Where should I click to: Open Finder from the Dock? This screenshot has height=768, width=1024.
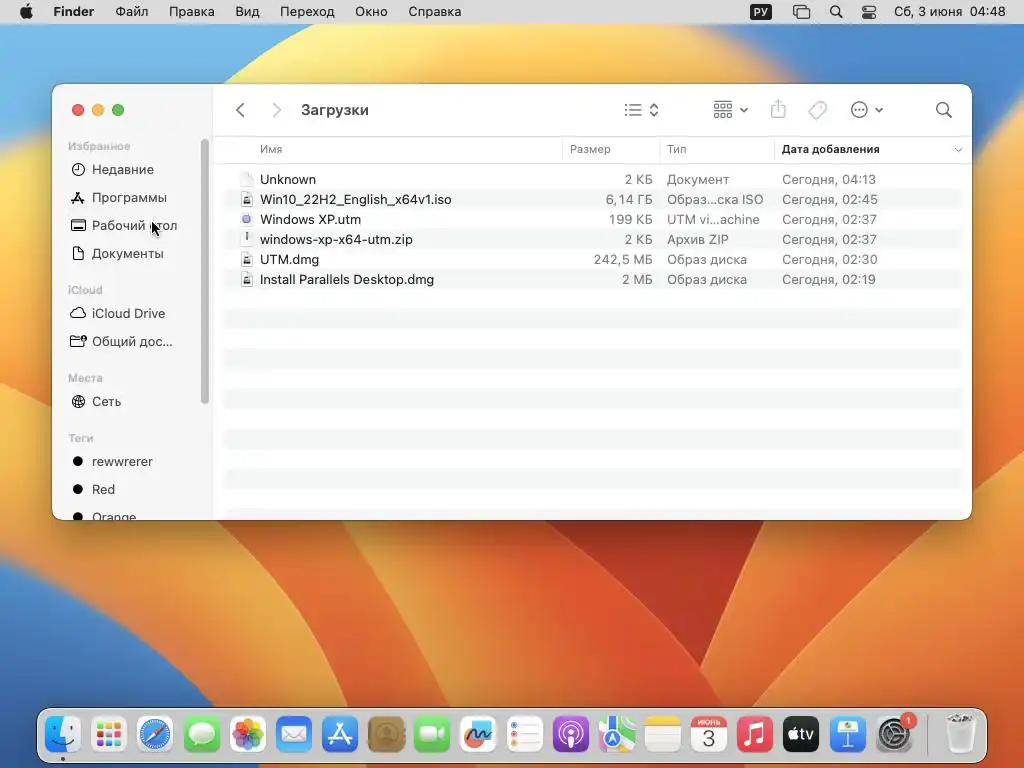[63, 734]
